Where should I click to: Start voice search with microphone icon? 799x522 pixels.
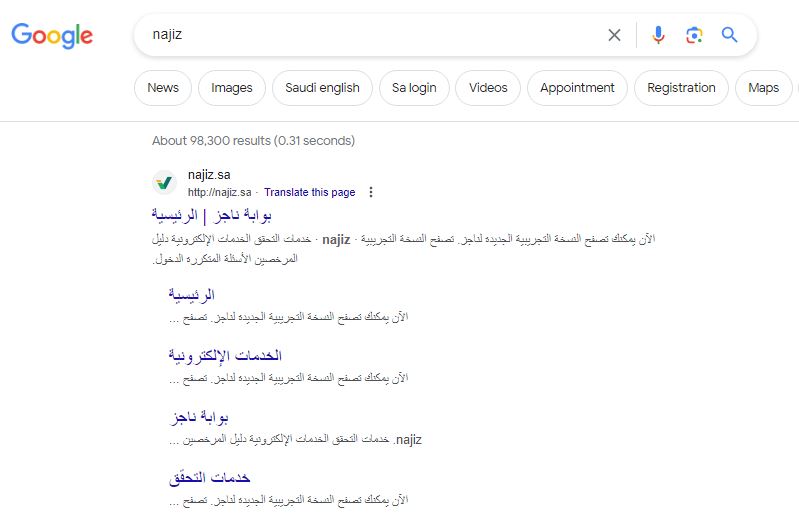pos(658,35)
